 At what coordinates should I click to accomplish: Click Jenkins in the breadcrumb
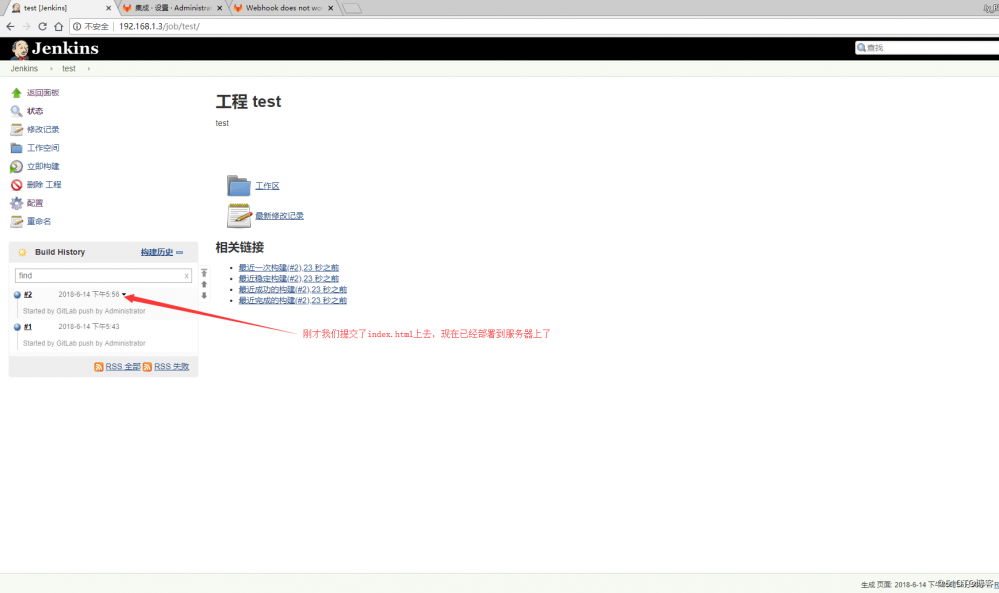(24, 69)
